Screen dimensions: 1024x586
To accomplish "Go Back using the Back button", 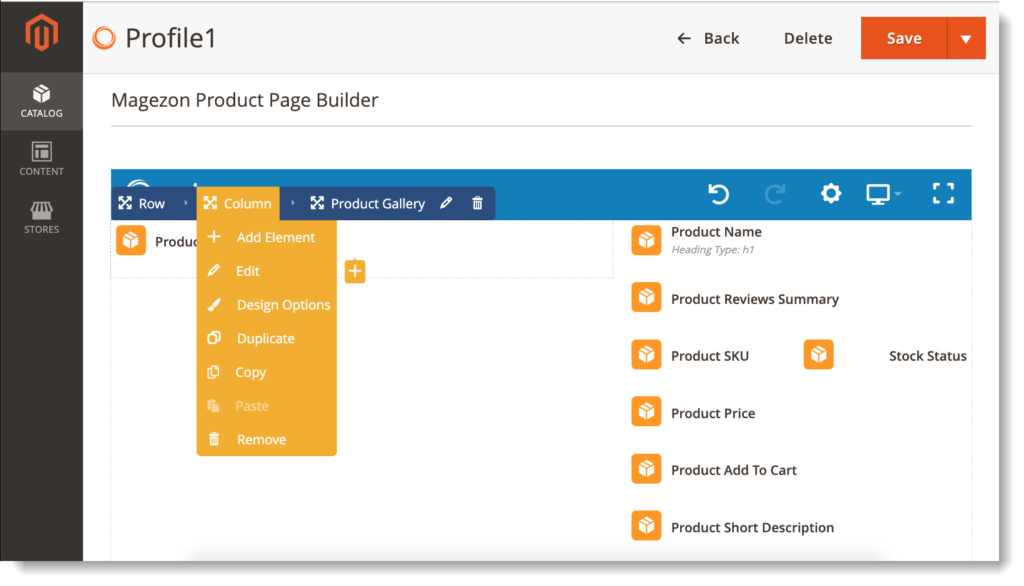I will [709, 39].
